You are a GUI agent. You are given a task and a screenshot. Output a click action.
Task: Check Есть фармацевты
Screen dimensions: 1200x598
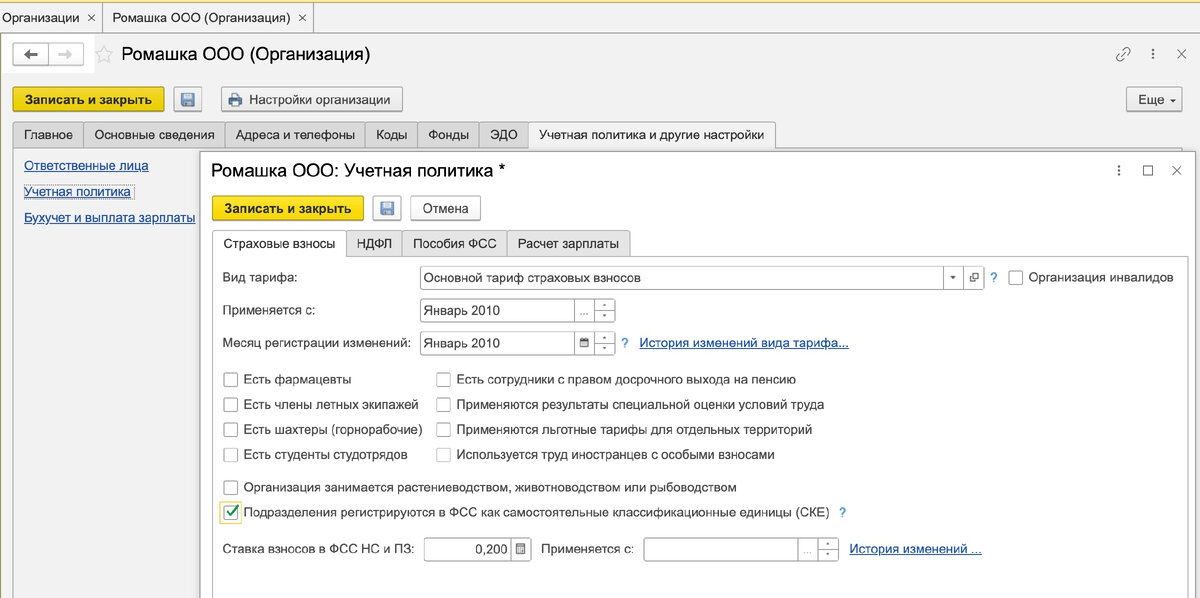pyautogui.click(x=231, y=380)
